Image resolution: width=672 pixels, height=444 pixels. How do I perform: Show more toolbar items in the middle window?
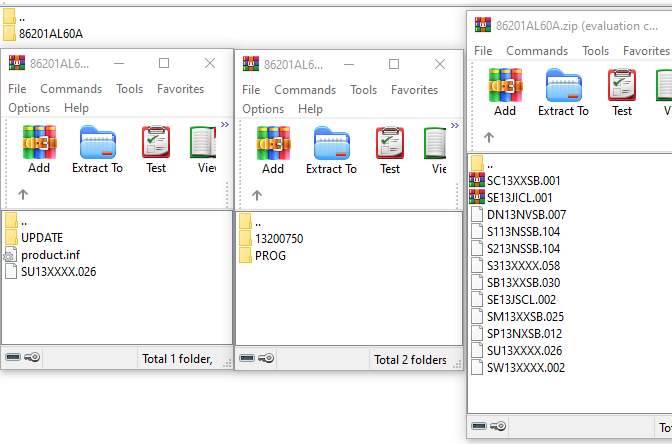point(455,125)
